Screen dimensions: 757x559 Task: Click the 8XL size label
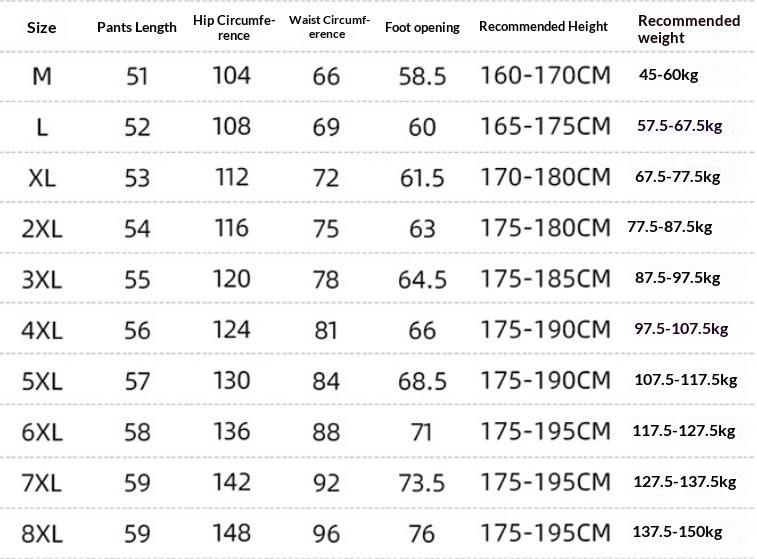coord(42,534)
